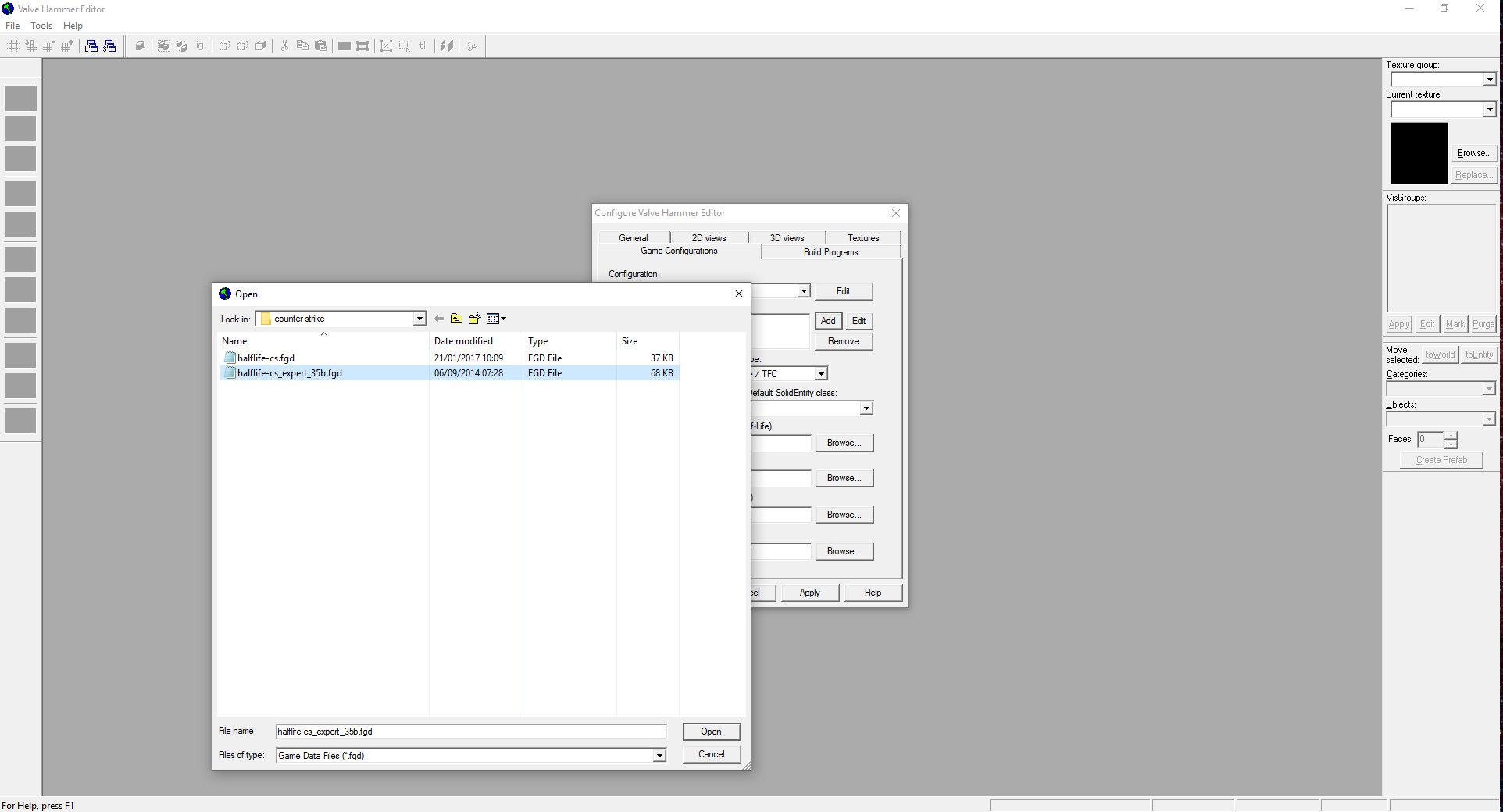Go up one folder level
This screenshot has width=1503, height=812.
(x=457, y=319)
